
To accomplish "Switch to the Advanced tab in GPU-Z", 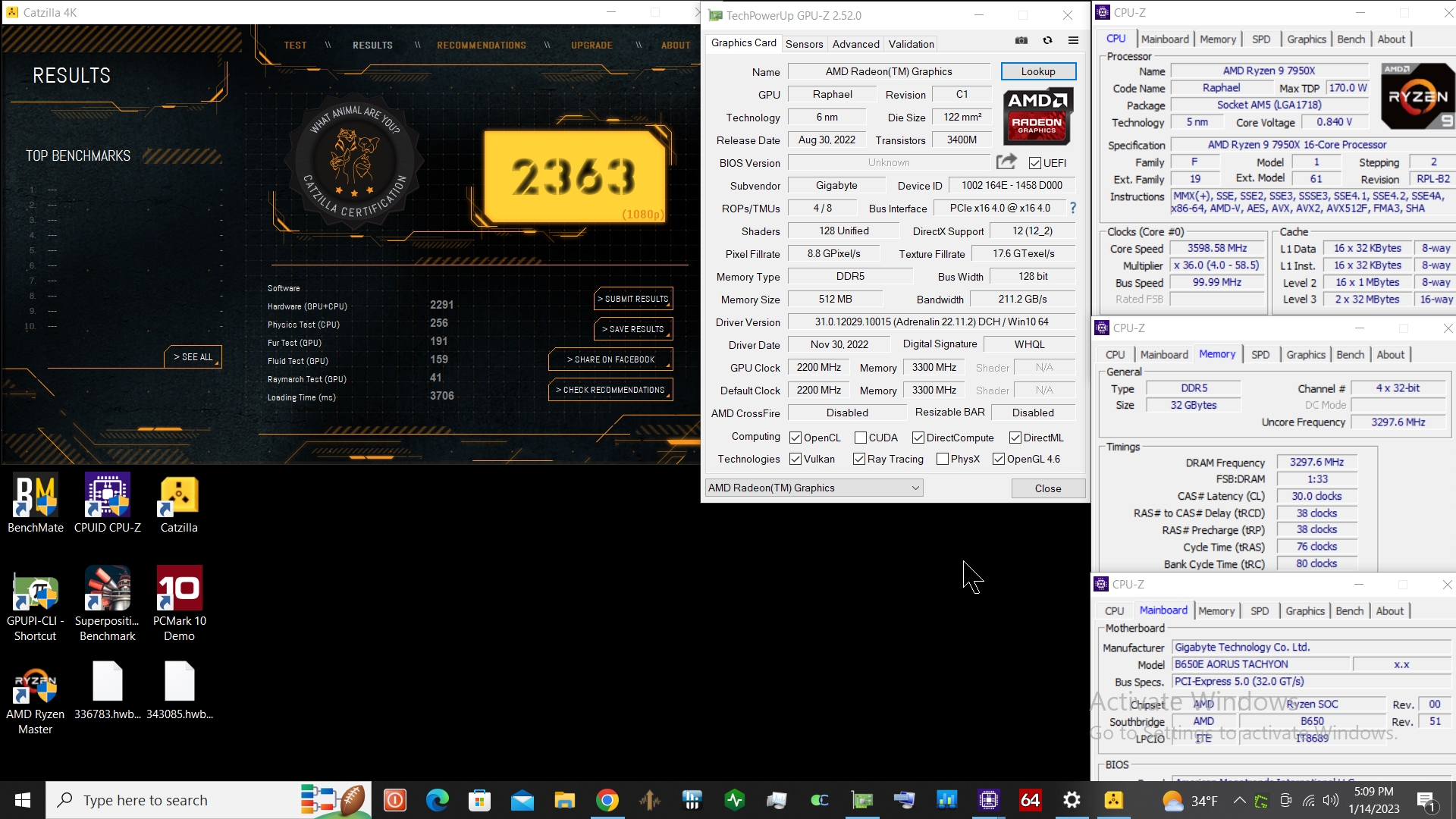I will click(855, 44).
